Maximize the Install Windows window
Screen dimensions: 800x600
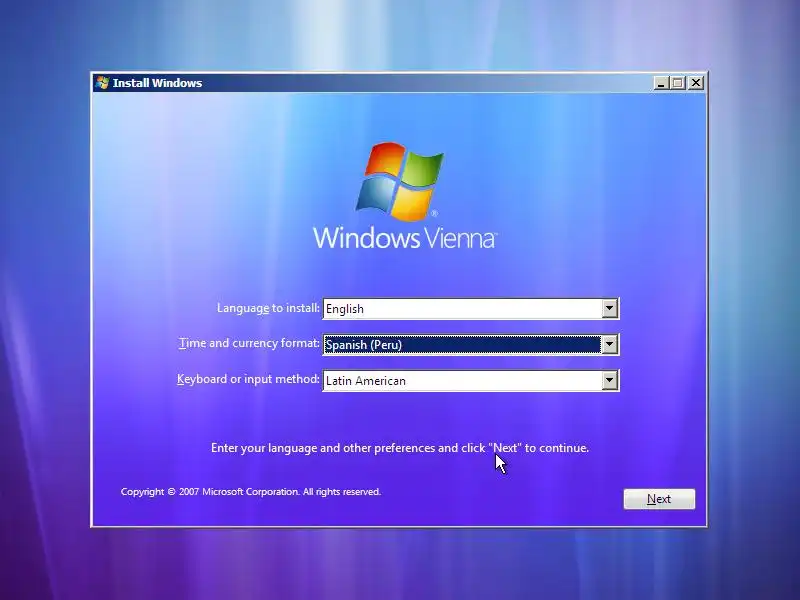[678, 83]
